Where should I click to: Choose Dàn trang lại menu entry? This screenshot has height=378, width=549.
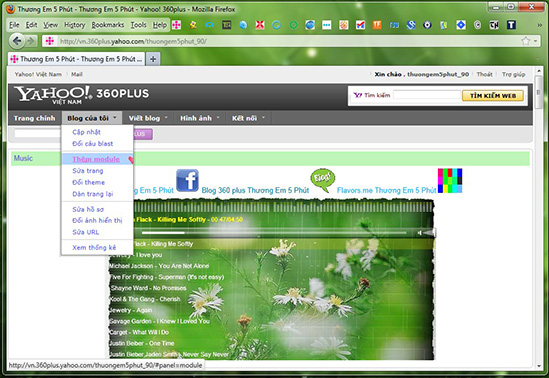(92, 194)
